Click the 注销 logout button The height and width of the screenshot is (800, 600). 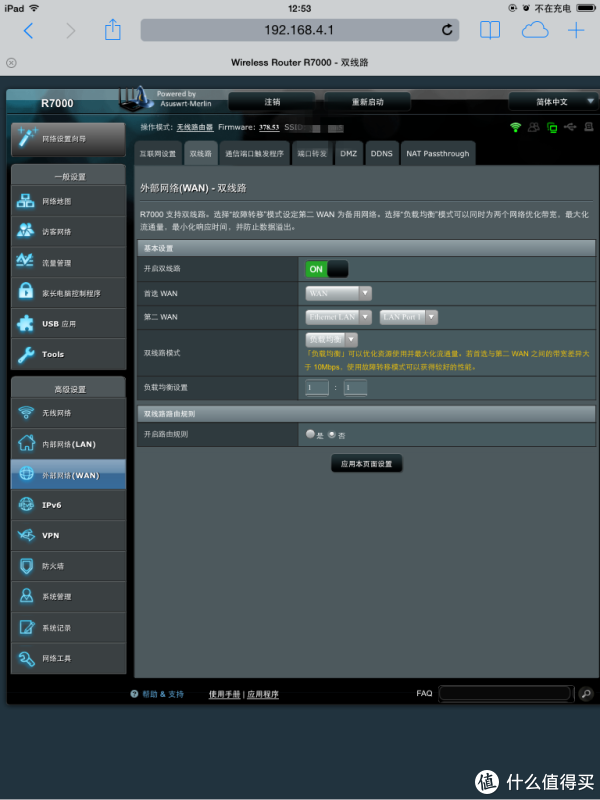pos(272,102)
